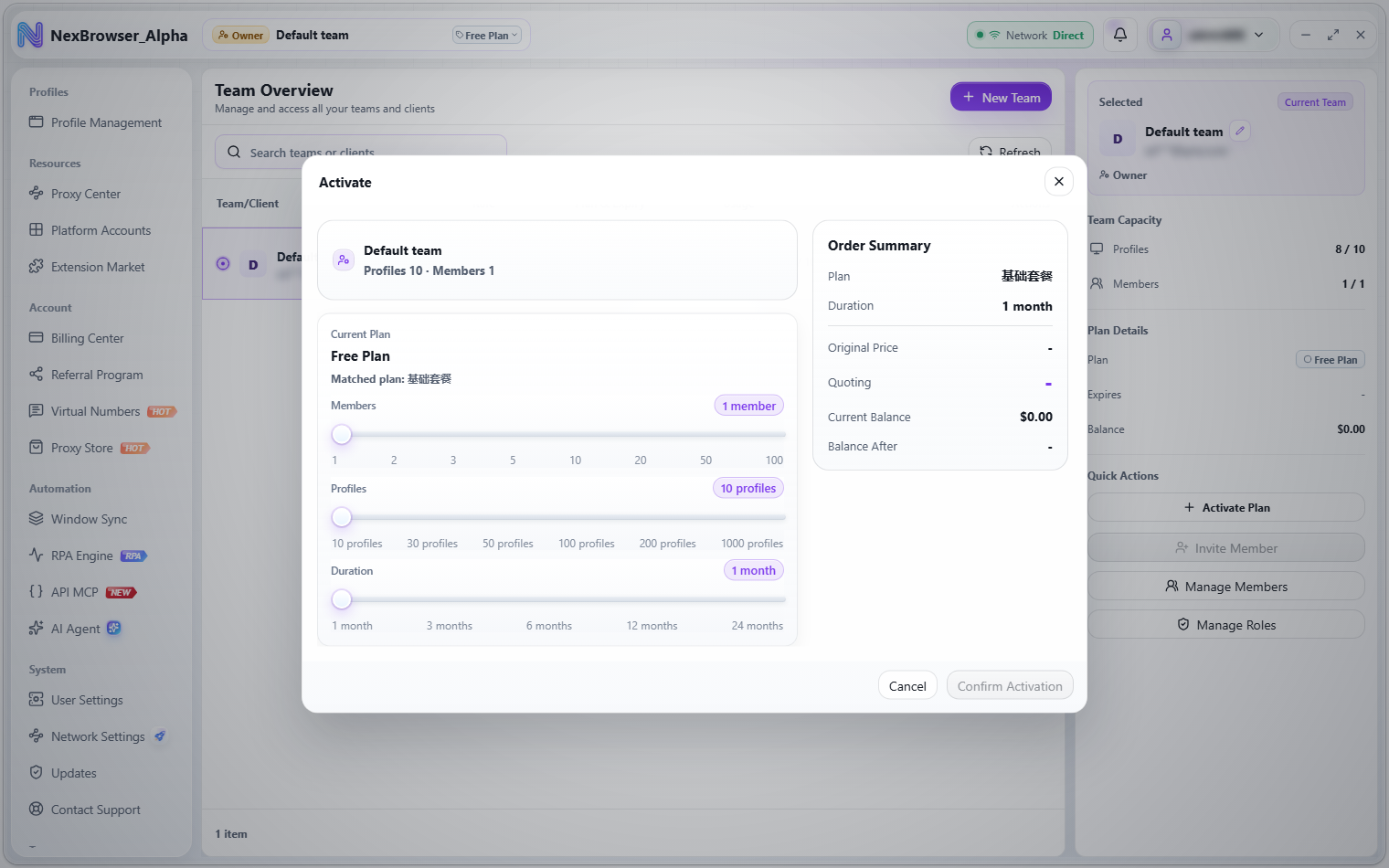
Task: Click the Network Direct status indicator
Action: (x=1030, y=35)
